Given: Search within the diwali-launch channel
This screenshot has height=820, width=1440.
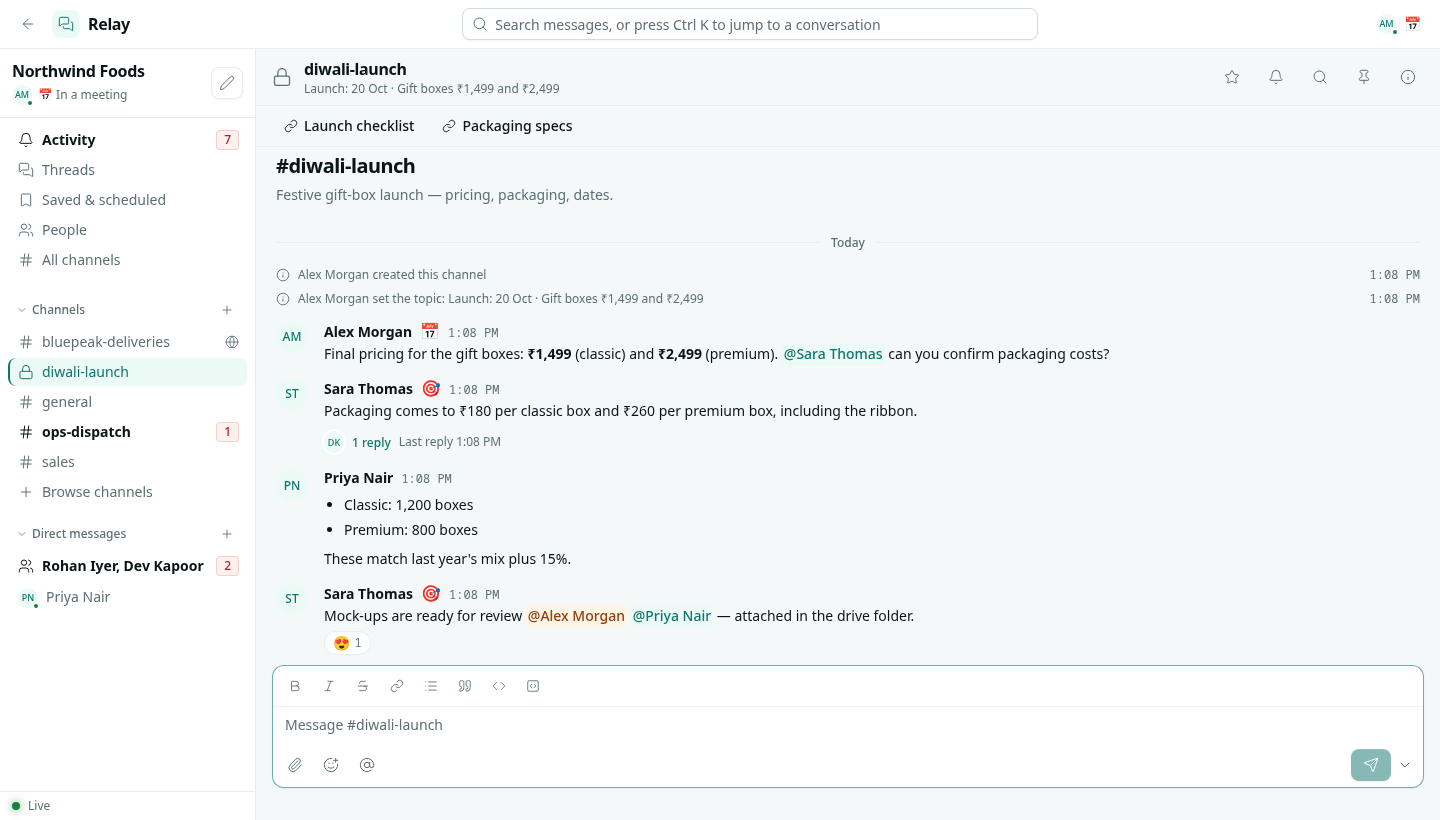Looking at the screenshot, I should (1320, 77).
